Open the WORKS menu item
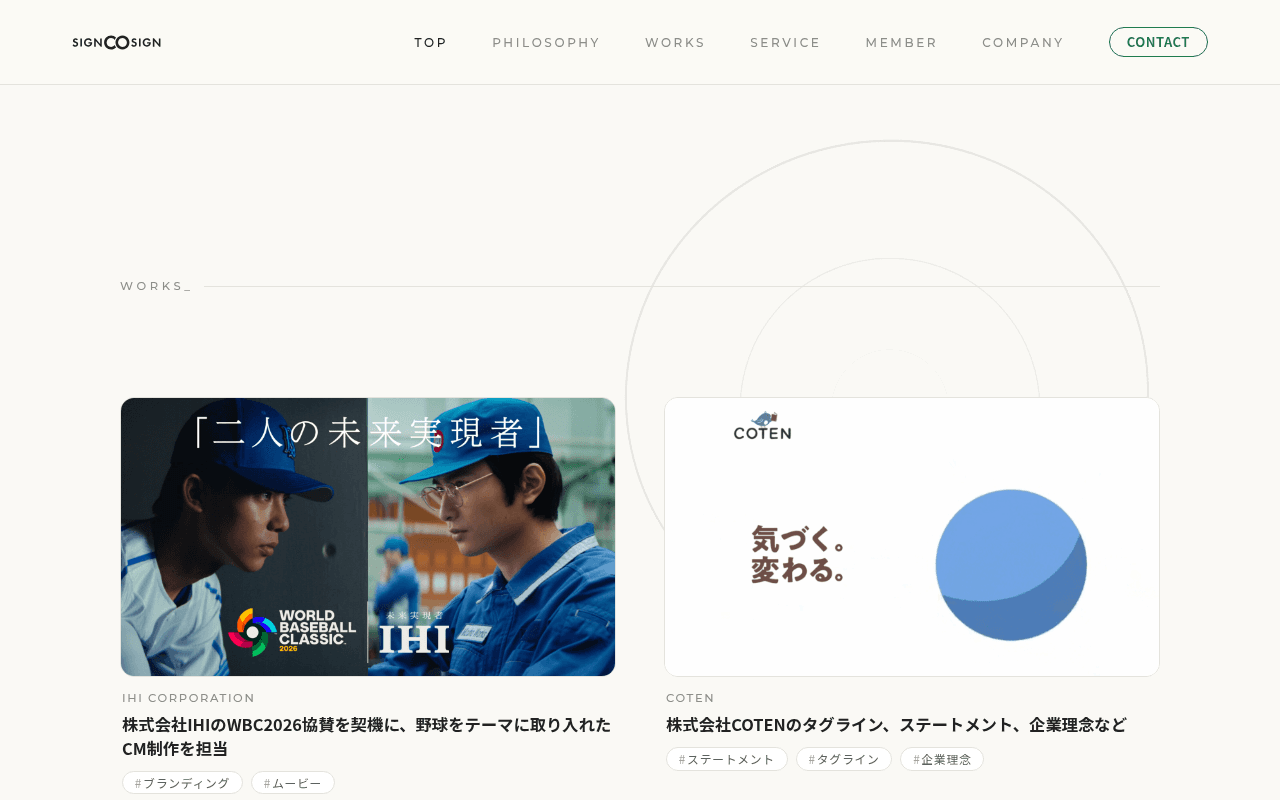 pyautogui.click(x=675, y=42)
